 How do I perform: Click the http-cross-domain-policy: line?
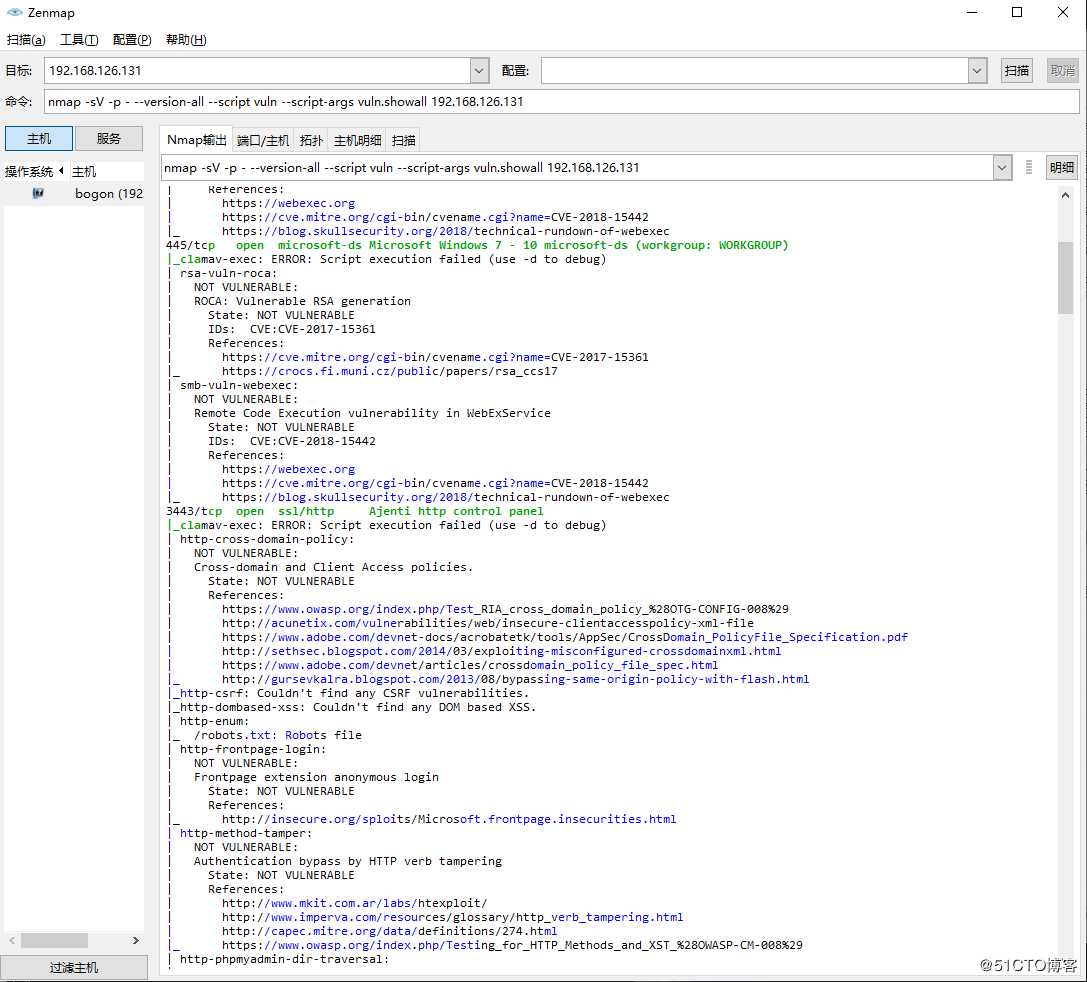[267, 539]
